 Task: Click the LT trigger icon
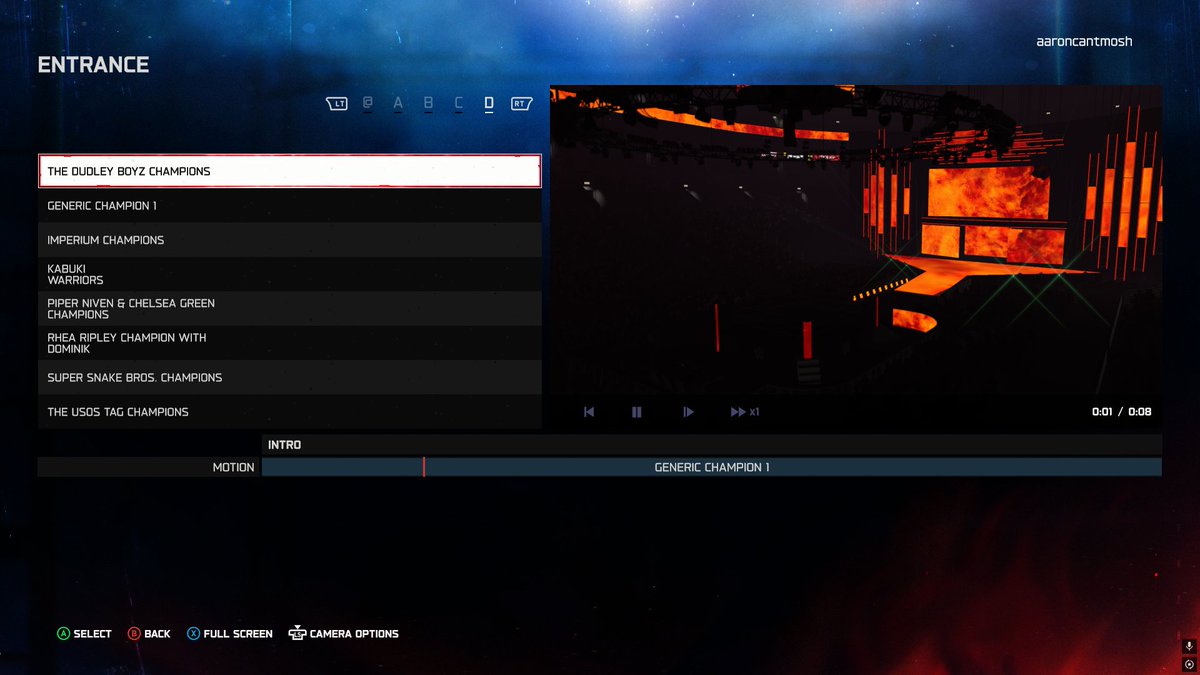coord(337,103)
